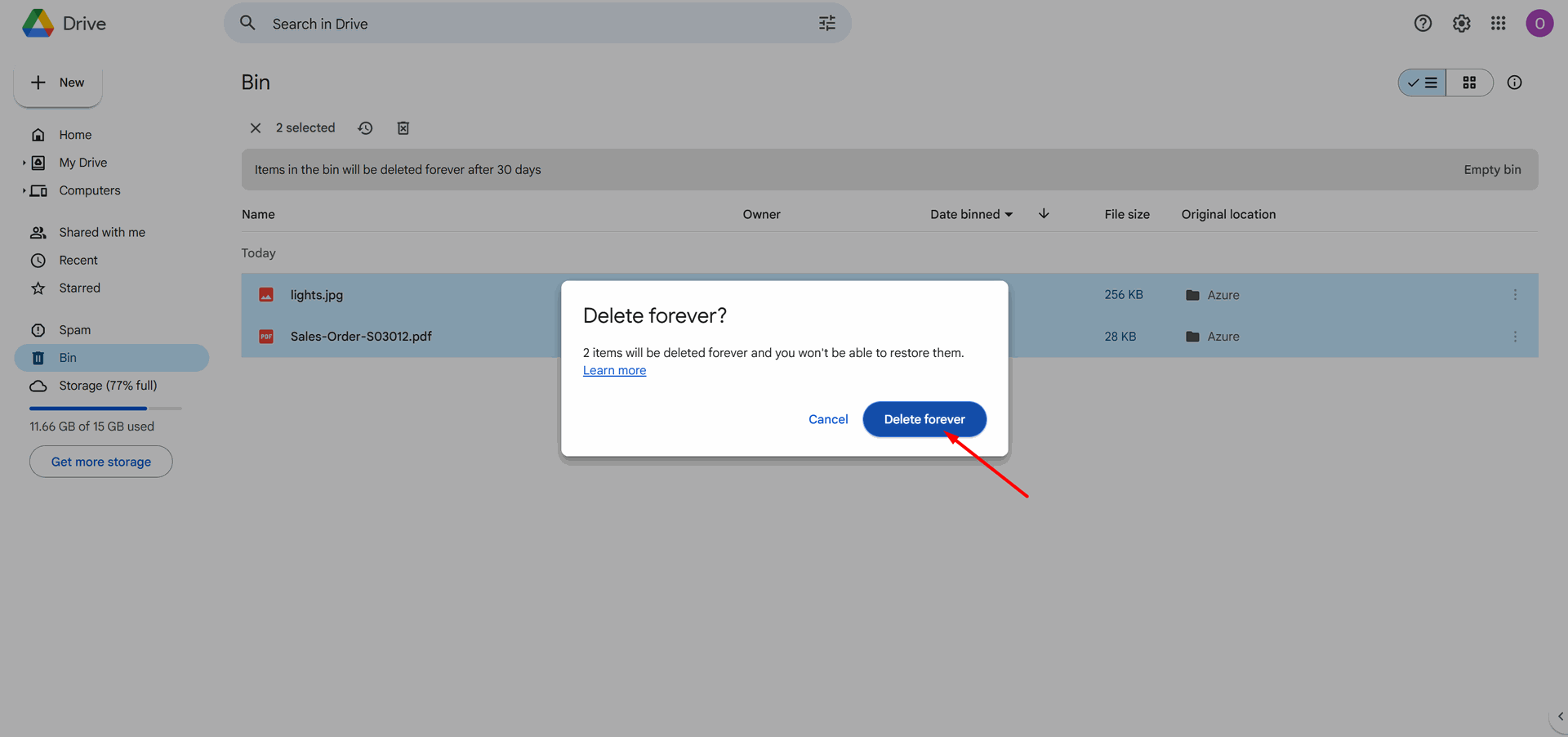
Task: Open the Date binned dropdown
Action: click(971, 214)
